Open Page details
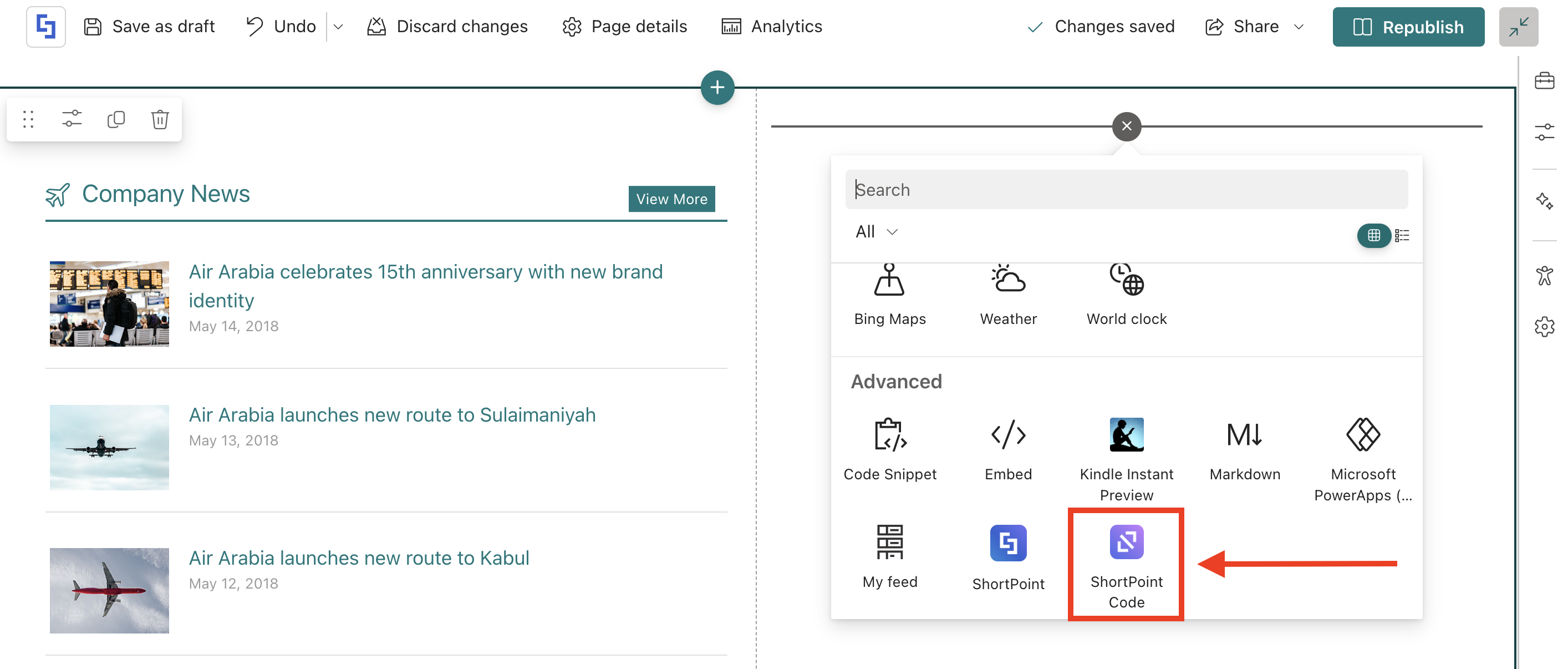The height and width of the screenshot is (669, 1568). [x=624, y=27]
